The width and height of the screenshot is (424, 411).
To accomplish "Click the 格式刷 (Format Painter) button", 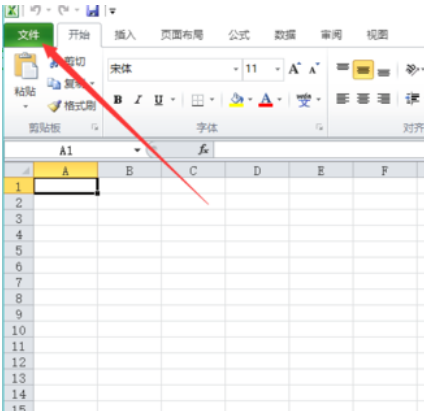I will pos(72,106).
